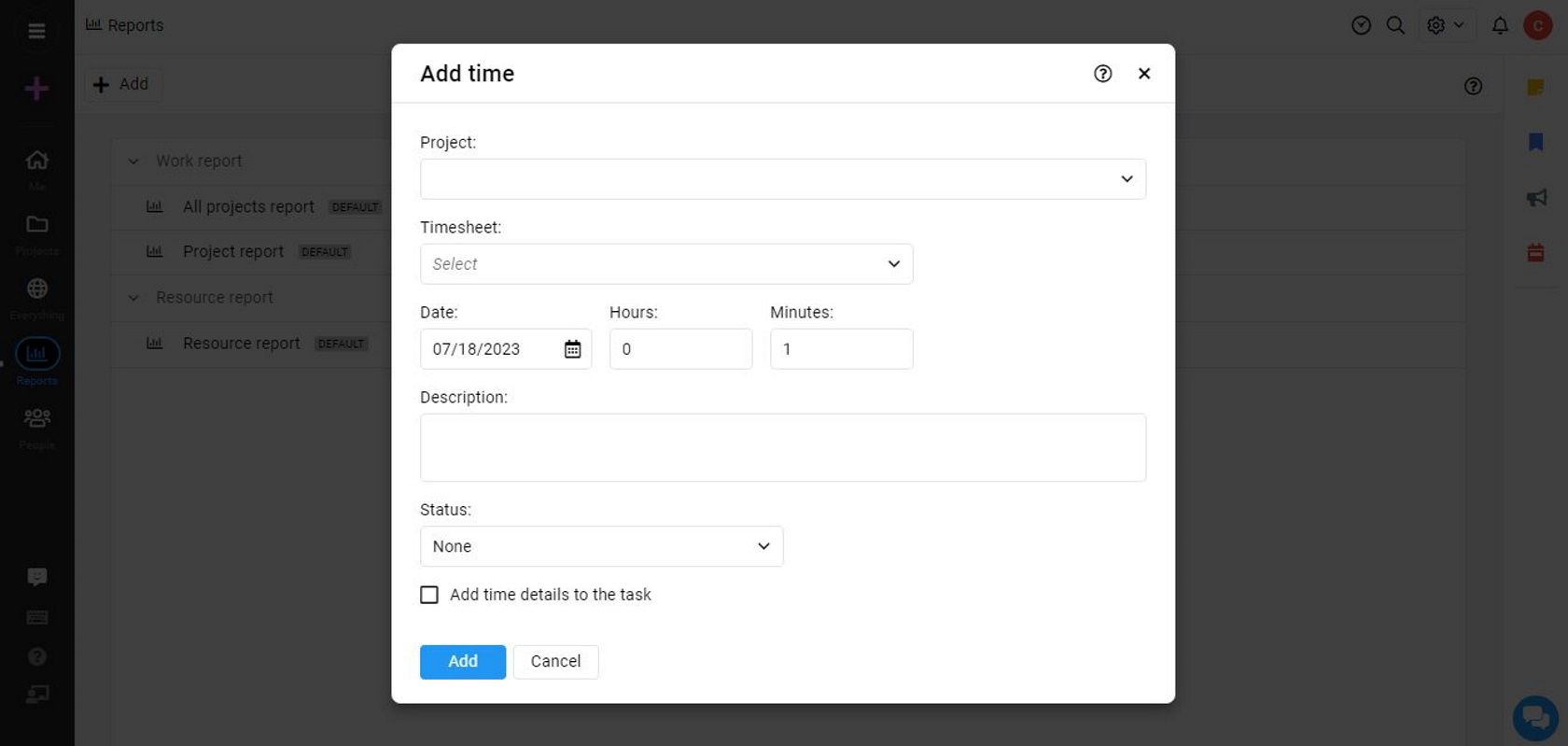
Task: Click the blue Add button
Action: pos(463,662)
